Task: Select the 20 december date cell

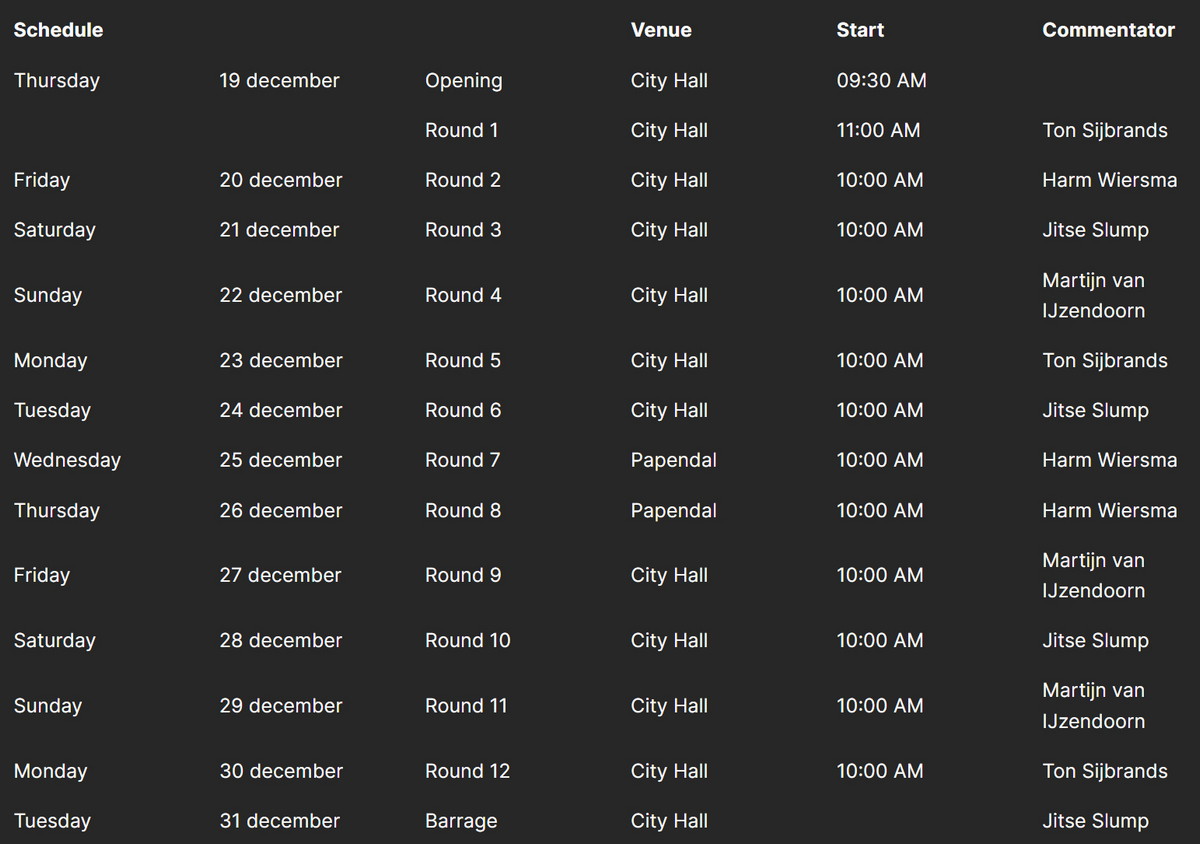Action: [280, 180]
